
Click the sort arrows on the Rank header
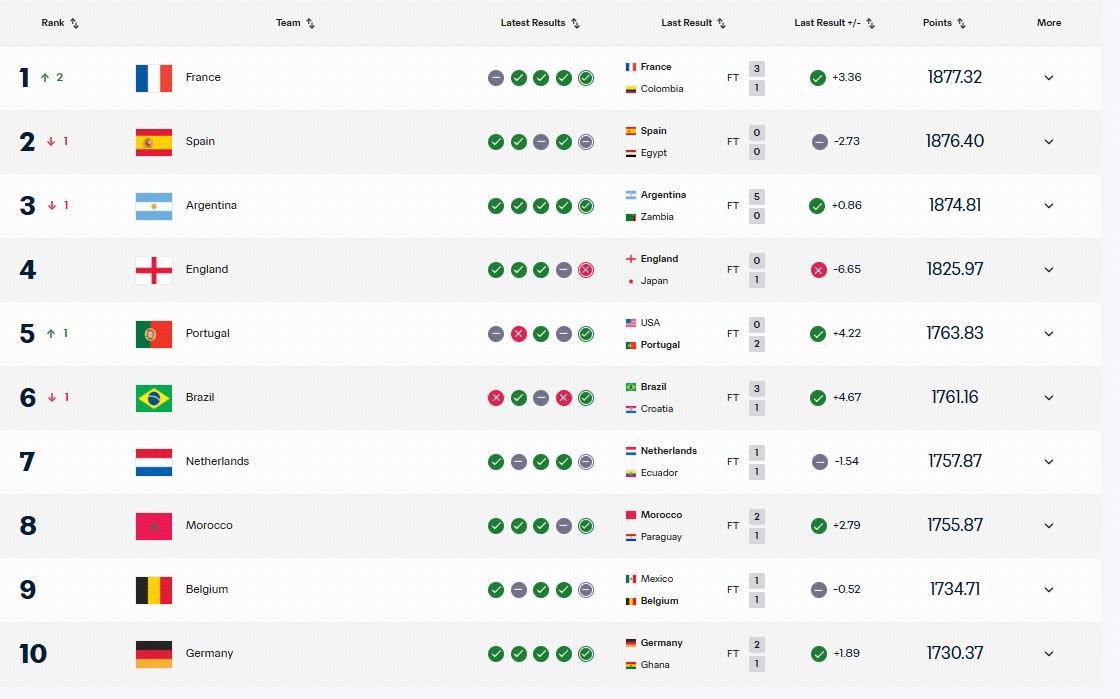point(73,22)
